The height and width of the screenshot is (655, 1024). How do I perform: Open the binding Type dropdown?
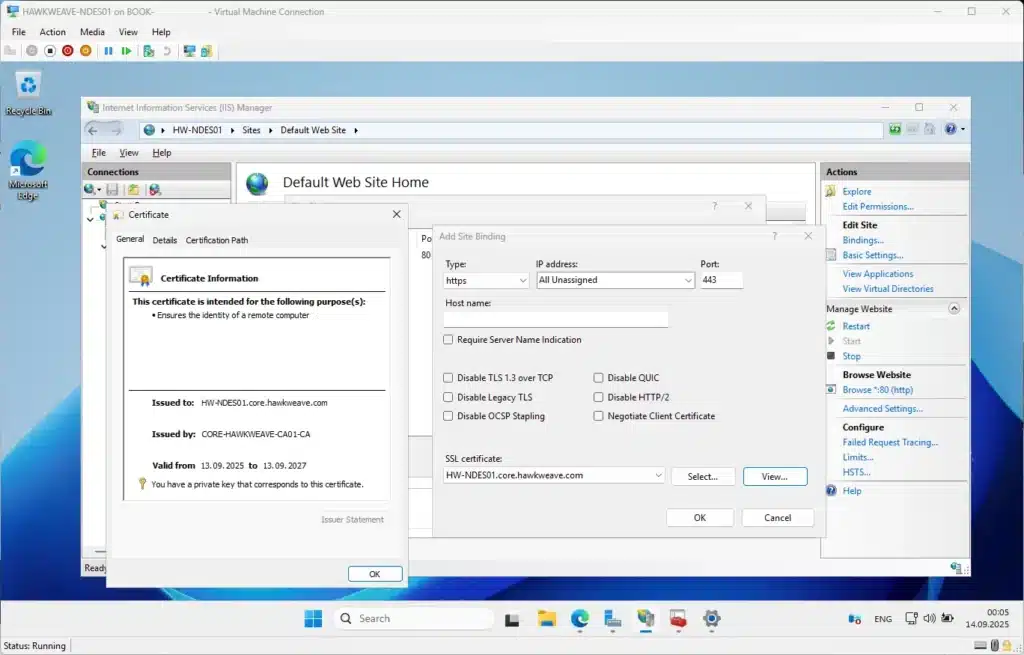pyautogui.click(x=485, y=281)
